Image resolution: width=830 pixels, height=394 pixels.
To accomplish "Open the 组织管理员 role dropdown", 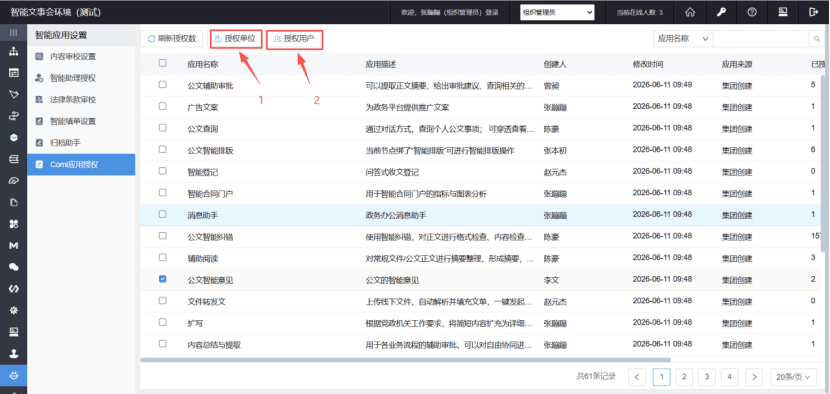I will (557, 12).
